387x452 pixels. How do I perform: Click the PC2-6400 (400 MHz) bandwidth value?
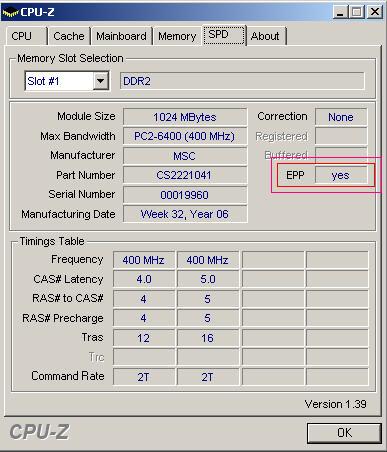[x=185, y=136]
